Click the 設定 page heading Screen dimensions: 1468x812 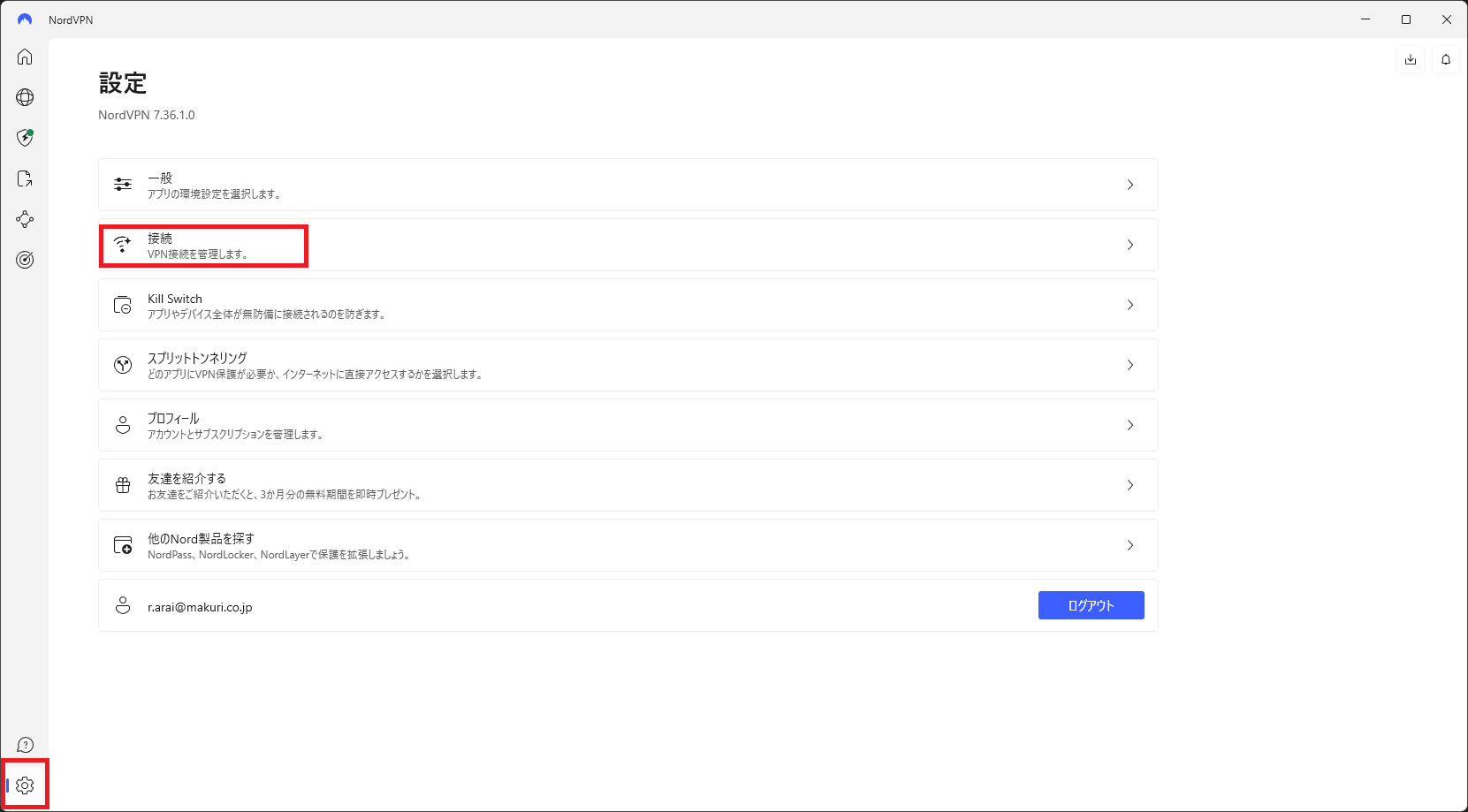point(123,83)
